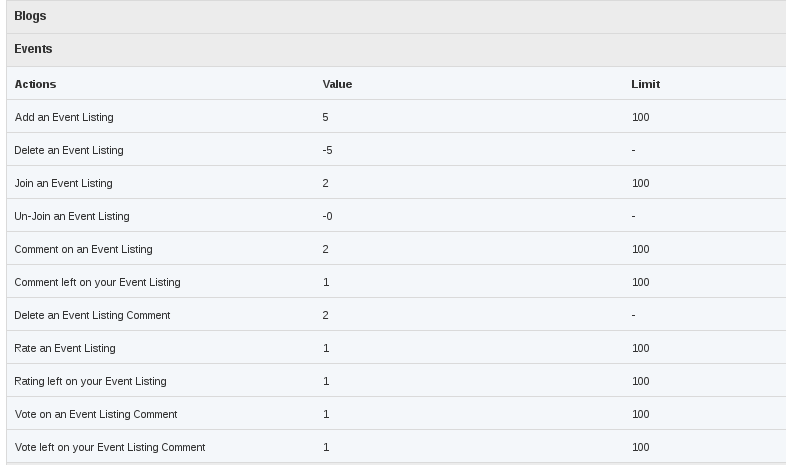Click the 'Join an Event Listing' action
Viewport: 786px width, 465px height.
tap(63, 183)
